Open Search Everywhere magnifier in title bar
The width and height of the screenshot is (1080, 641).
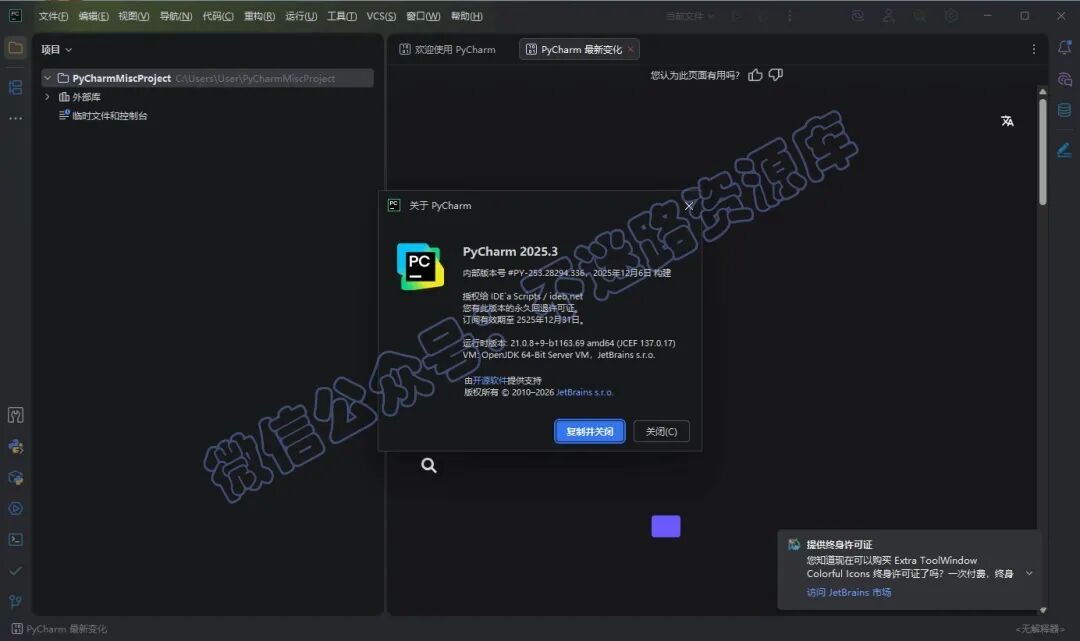pos(920,15)
